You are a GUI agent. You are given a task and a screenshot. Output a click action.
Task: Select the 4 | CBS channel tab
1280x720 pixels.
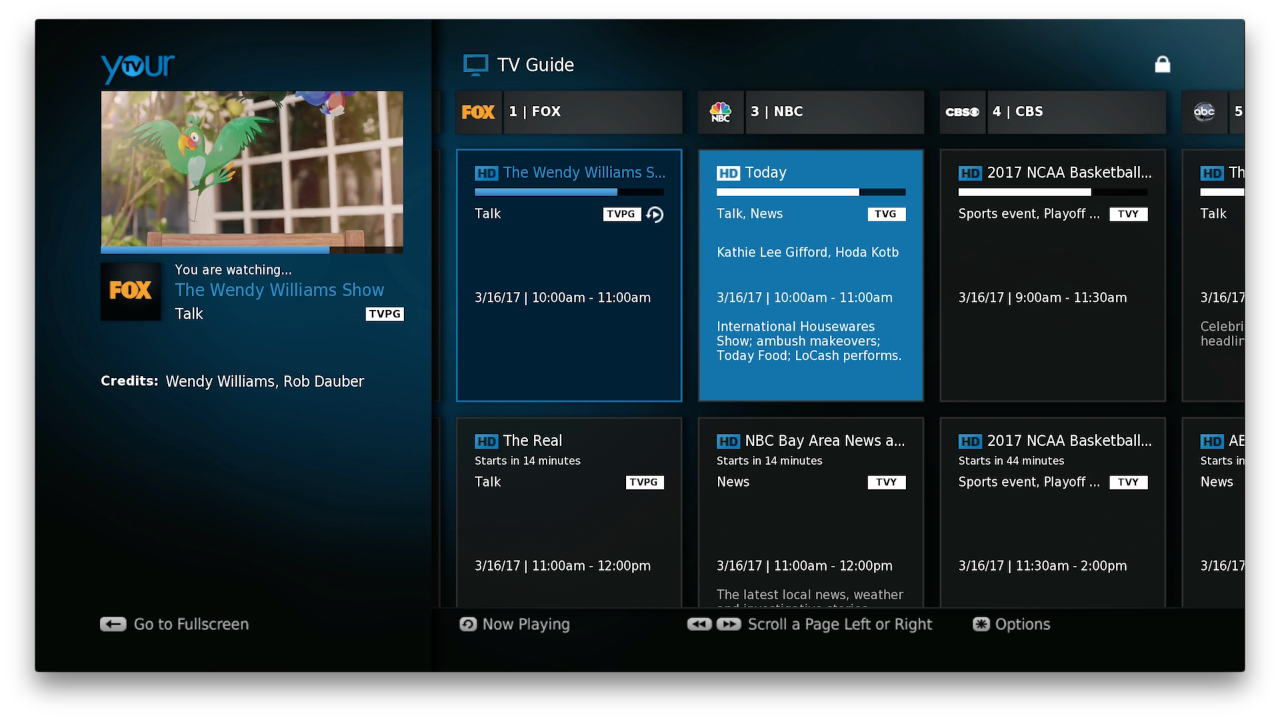[x=1052, y=111]
